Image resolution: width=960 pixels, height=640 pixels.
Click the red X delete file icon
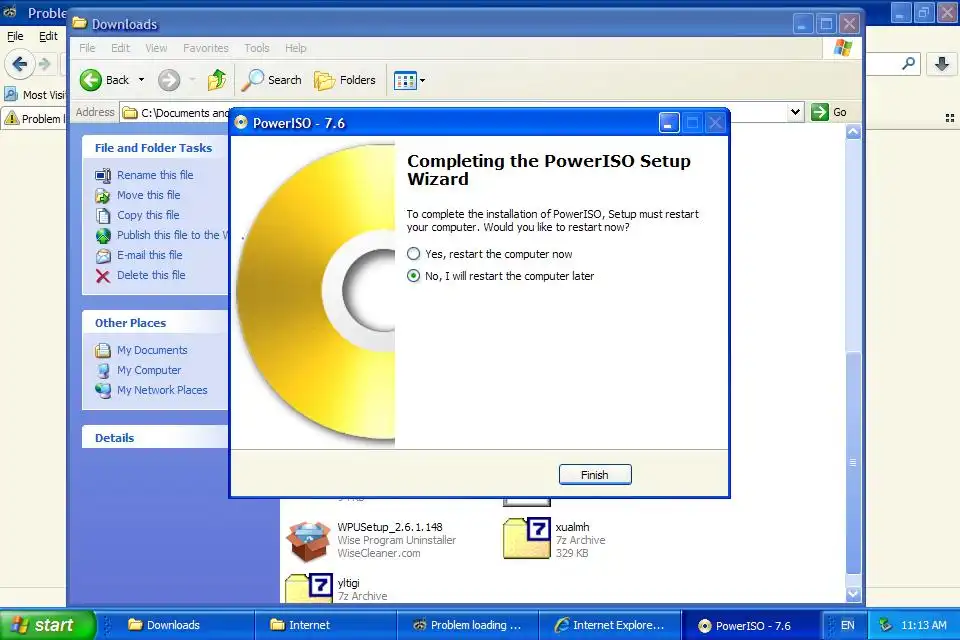point(103,276)
